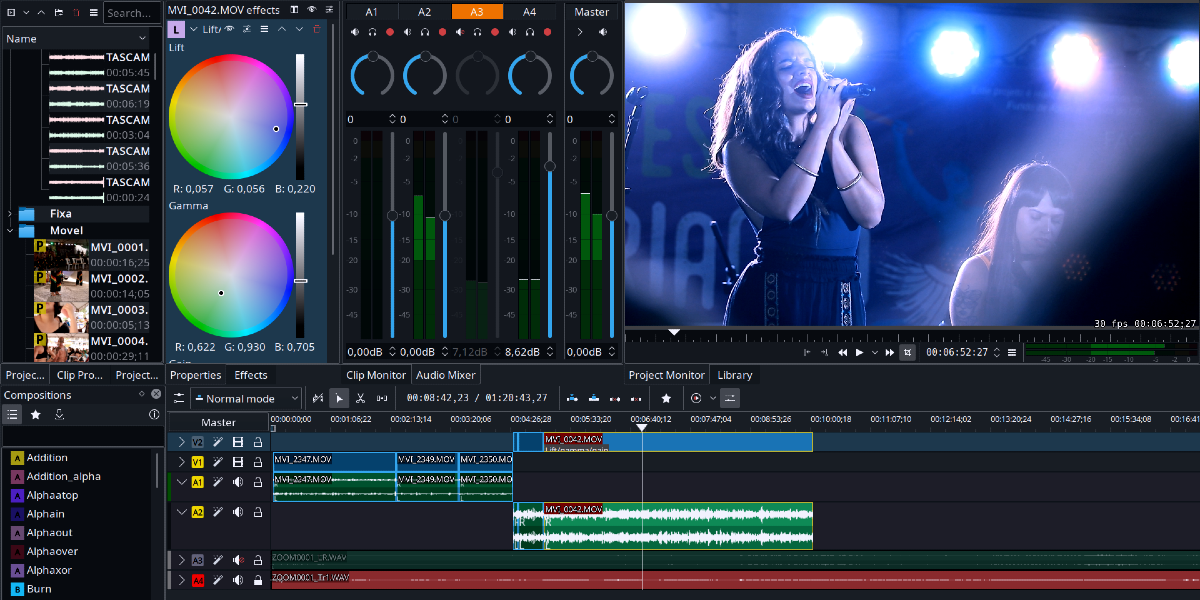Collapse track A2 in the timeline

(x=181, y=512)
